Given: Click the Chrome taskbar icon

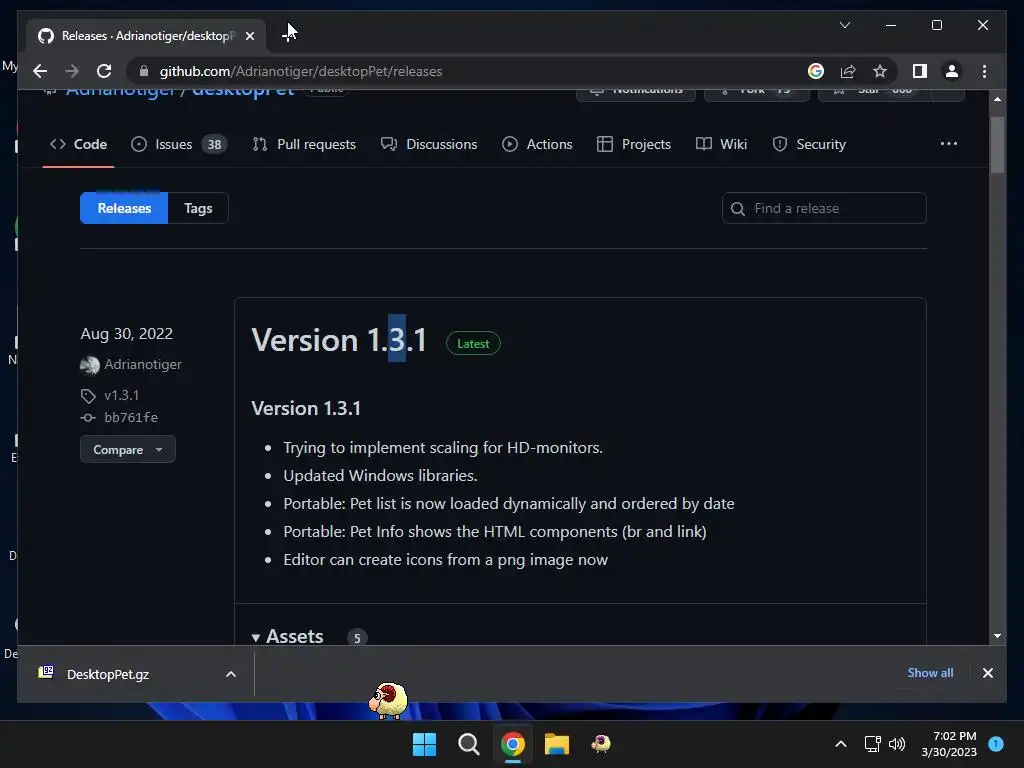Looking at the screenshot, I should [513, 744].
